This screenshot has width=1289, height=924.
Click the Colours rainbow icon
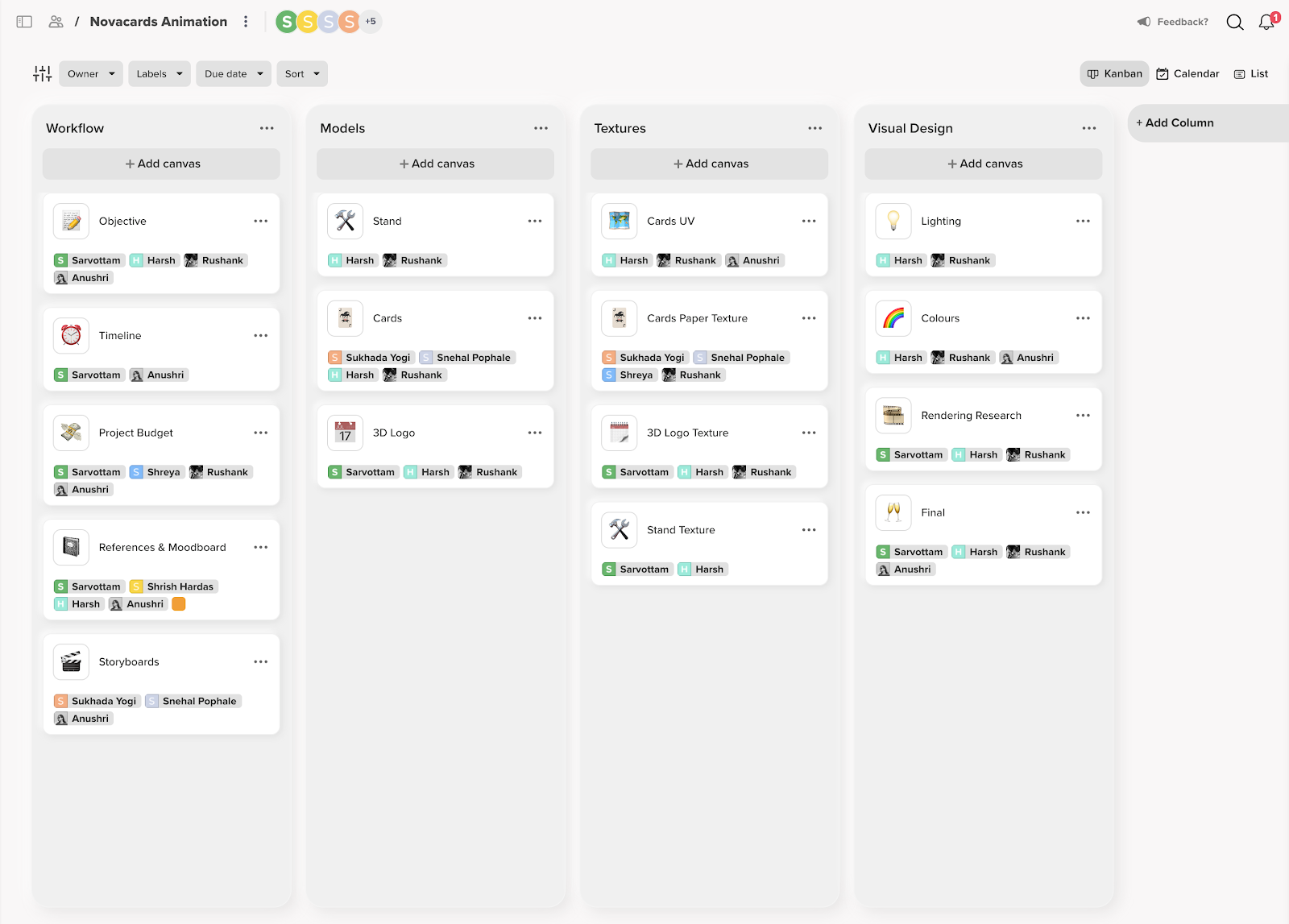pos(893,318)
